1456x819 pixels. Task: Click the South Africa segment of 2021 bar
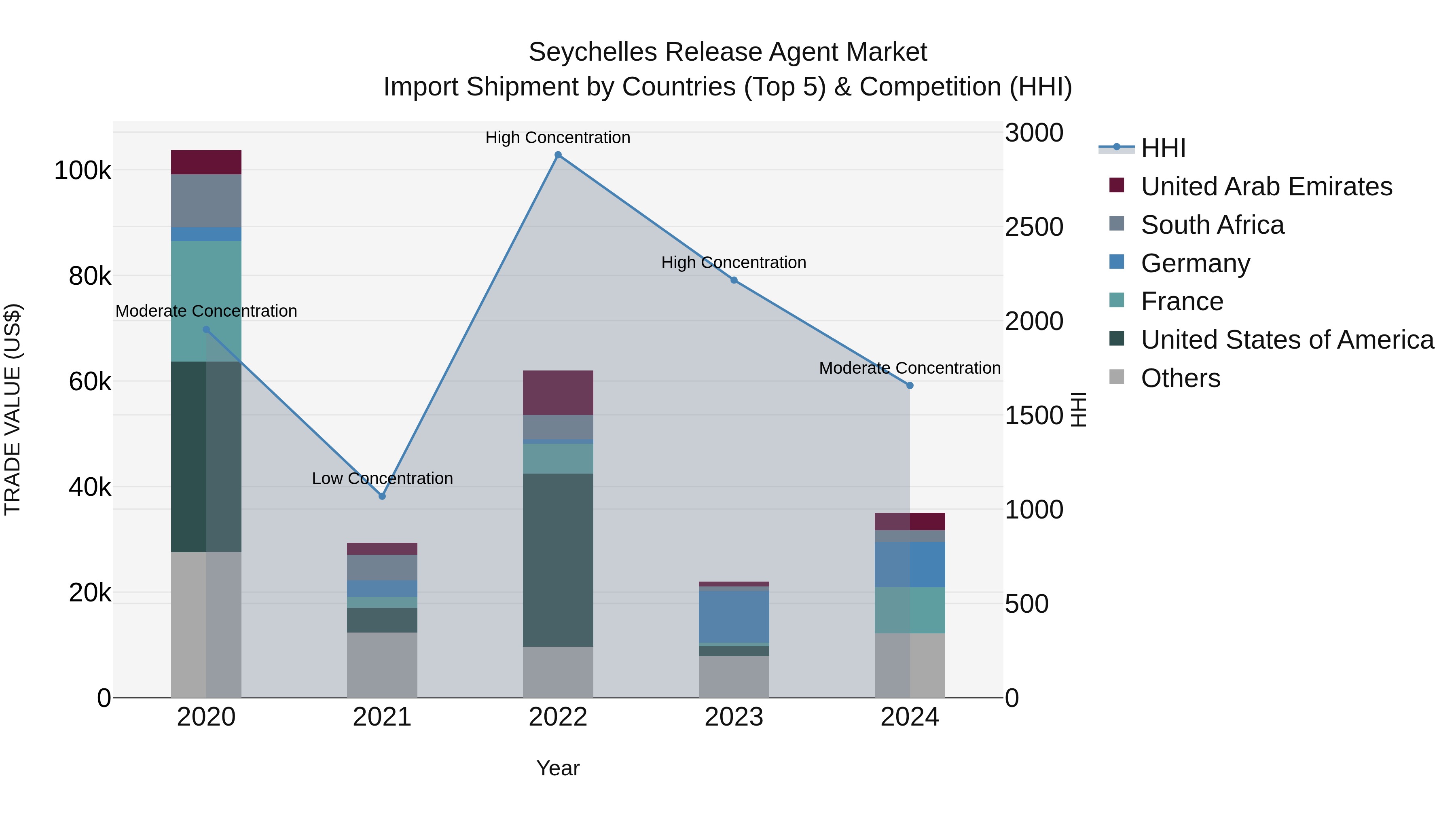coord(382,567)
